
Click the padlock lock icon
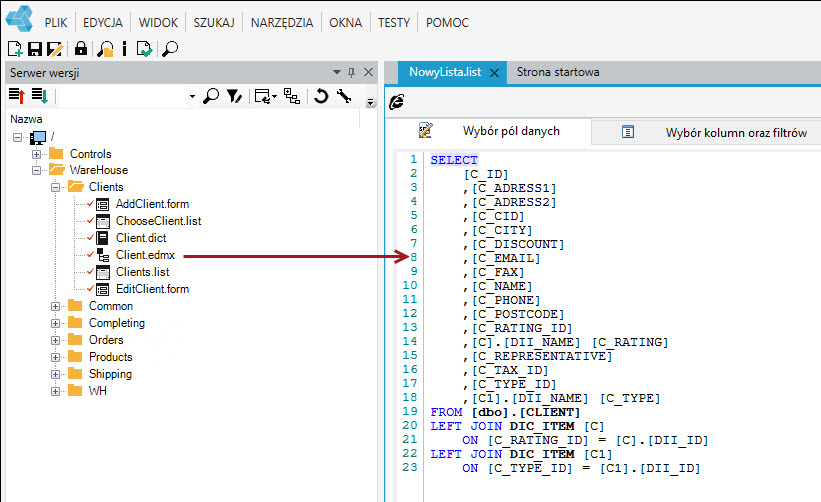click(81, 49)
